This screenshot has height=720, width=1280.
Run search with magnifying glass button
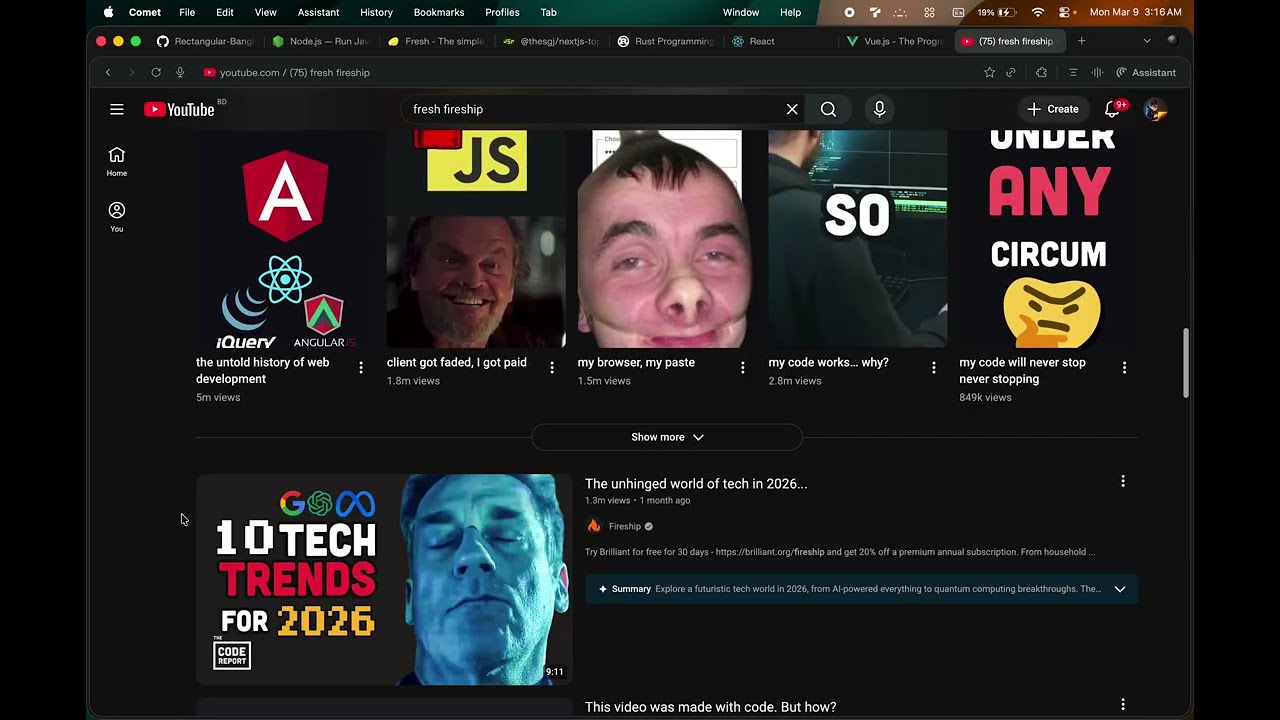(x=828, y=109)
